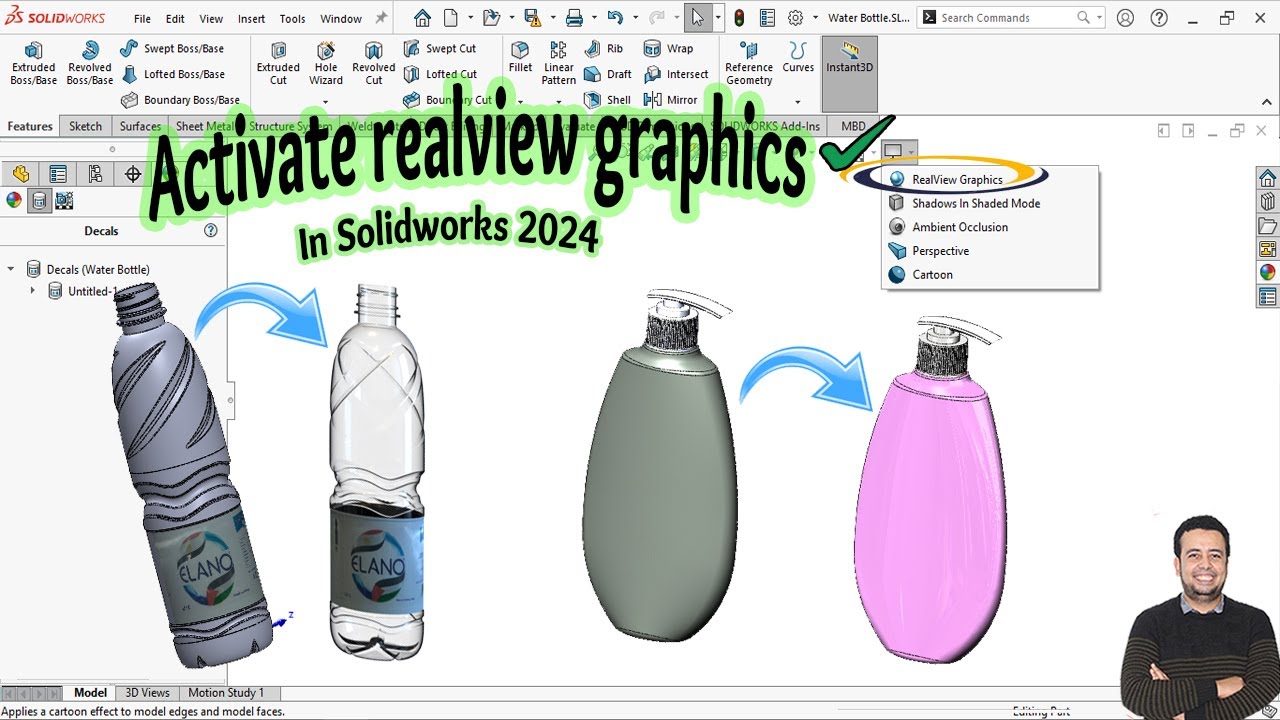Image resolution: width=1280 pixels, height=720 pixels.
Task: Select the Revolved Cut tool
Action: click(374, 63)
